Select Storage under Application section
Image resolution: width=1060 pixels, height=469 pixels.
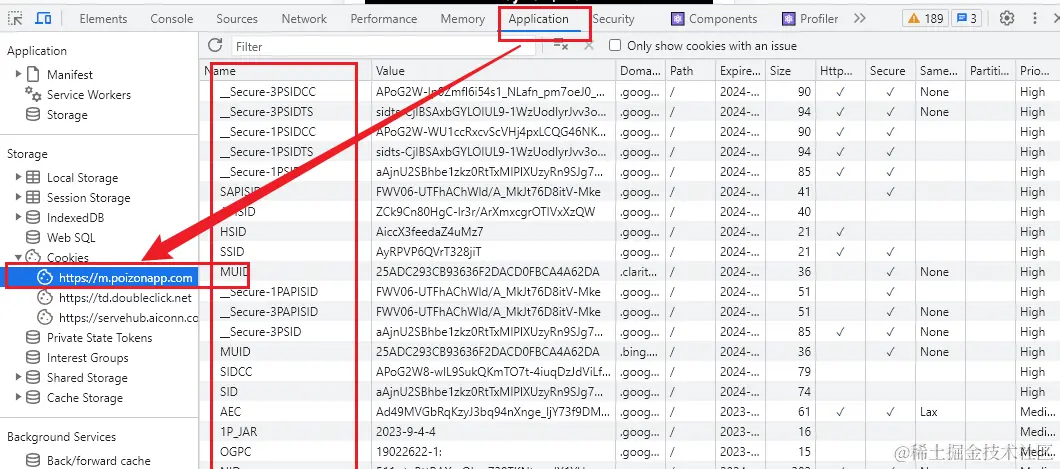coord(67,115)
